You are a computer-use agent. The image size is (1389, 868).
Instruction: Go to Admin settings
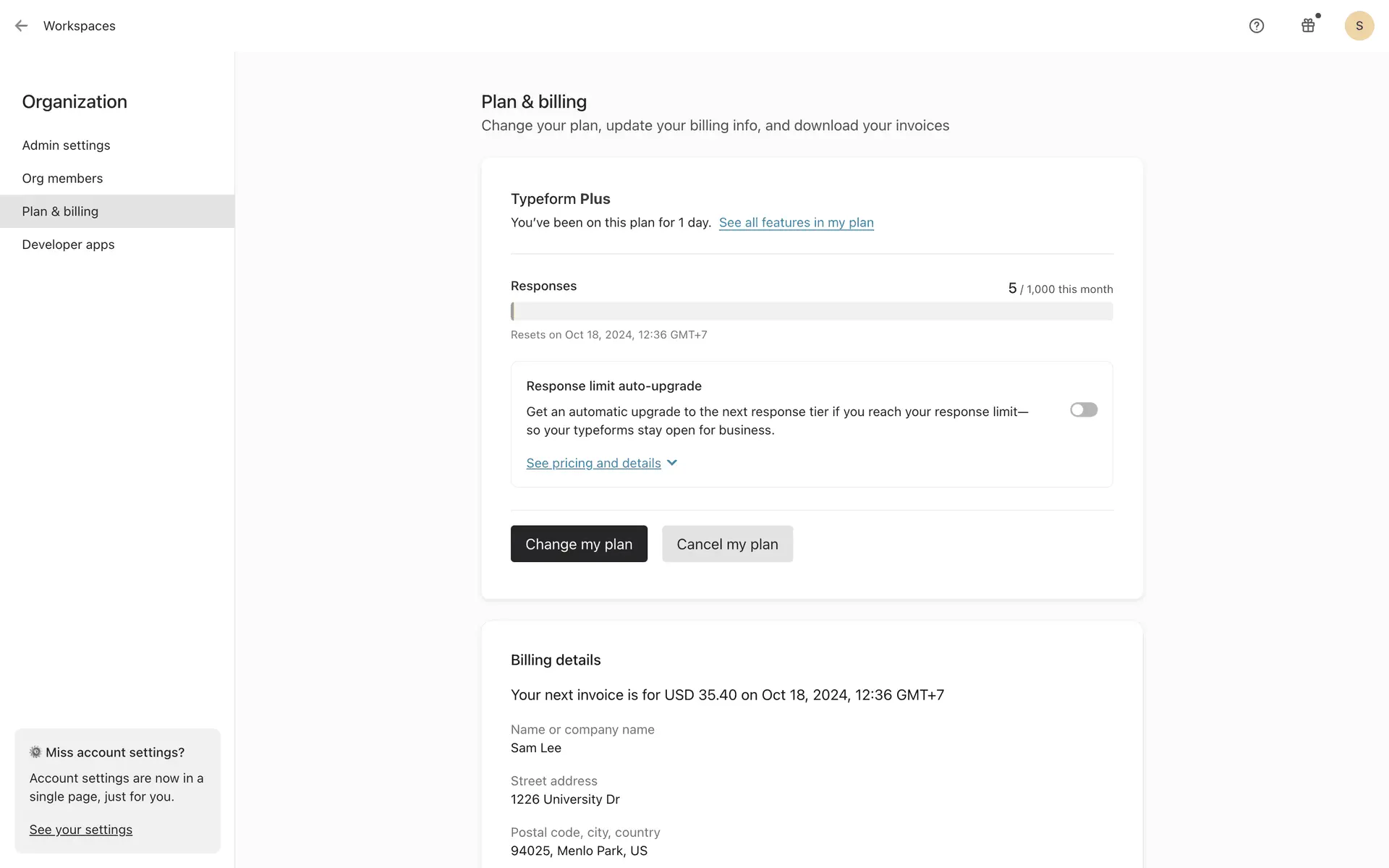pos(66,145)
